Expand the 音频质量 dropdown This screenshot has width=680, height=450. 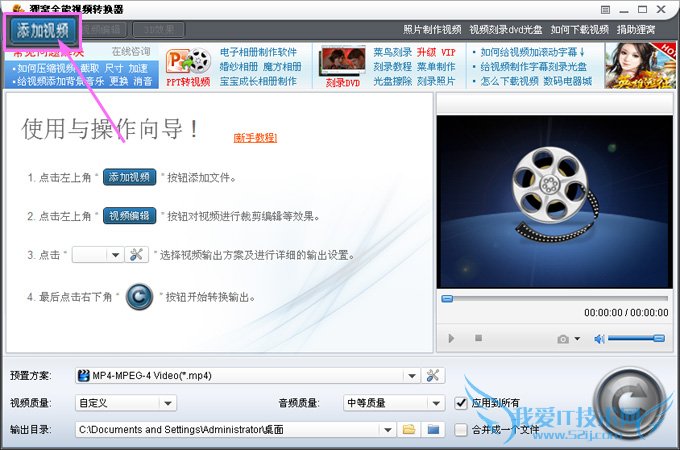point(436,404)
